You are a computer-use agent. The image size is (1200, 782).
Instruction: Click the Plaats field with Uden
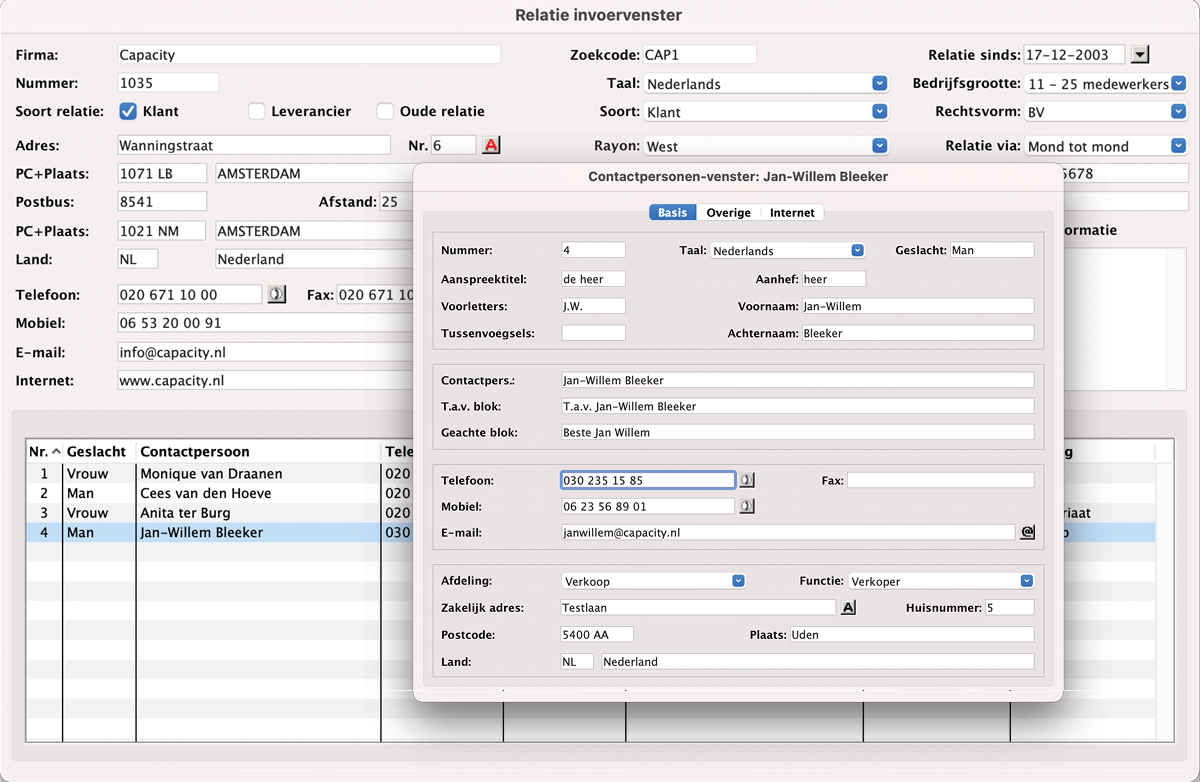[912, 635]
